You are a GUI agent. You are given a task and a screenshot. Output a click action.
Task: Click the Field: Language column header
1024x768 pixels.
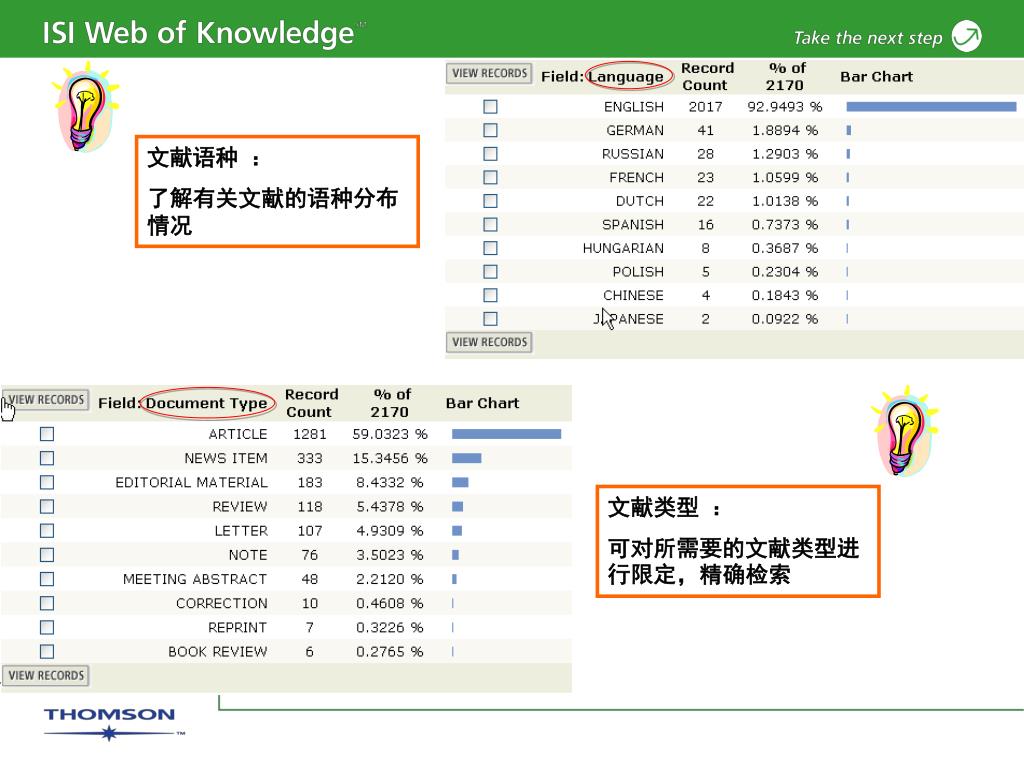[x=603, y=76]
